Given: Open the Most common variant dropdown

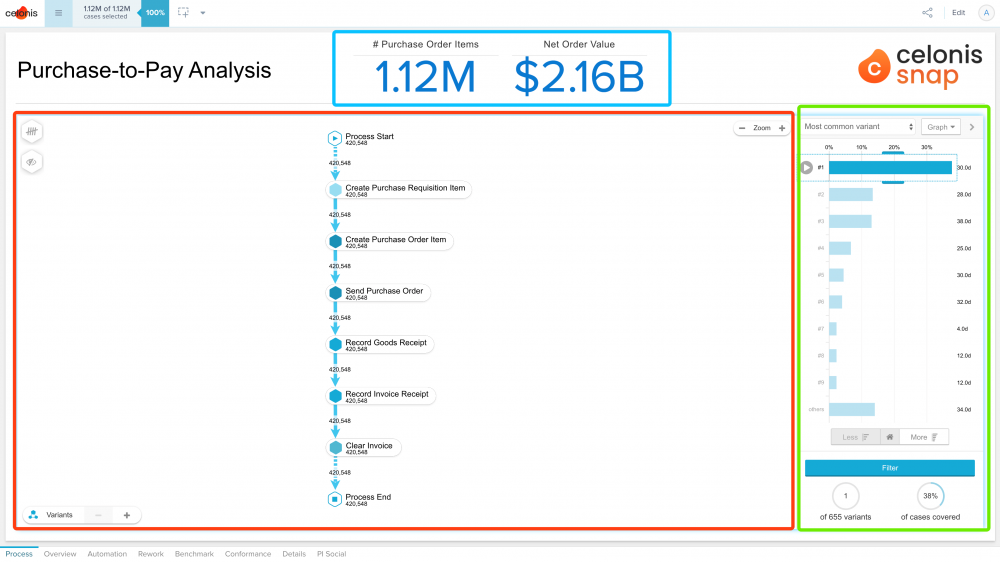Looking at the screenshot, I should coord(859,127).
